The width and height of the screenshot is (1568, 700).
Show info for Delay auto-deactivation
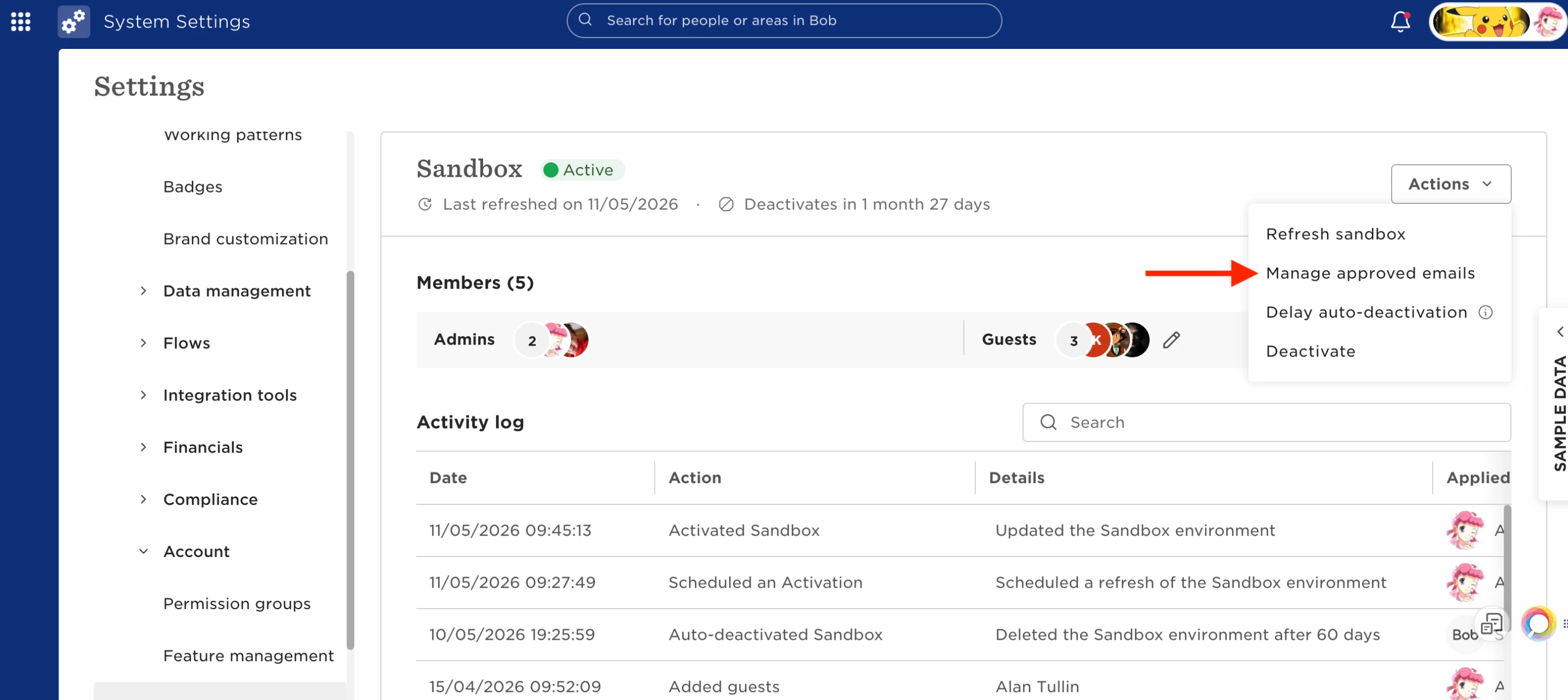click(1485, 312)
